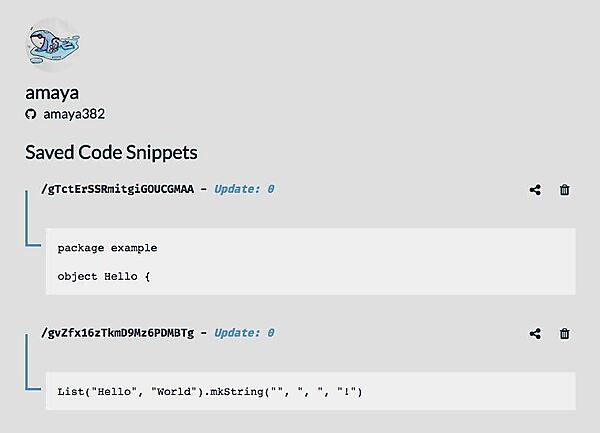Click "Update: 0" on the first snippet
This screenshot has width=600, height=433.
point(245,189)
